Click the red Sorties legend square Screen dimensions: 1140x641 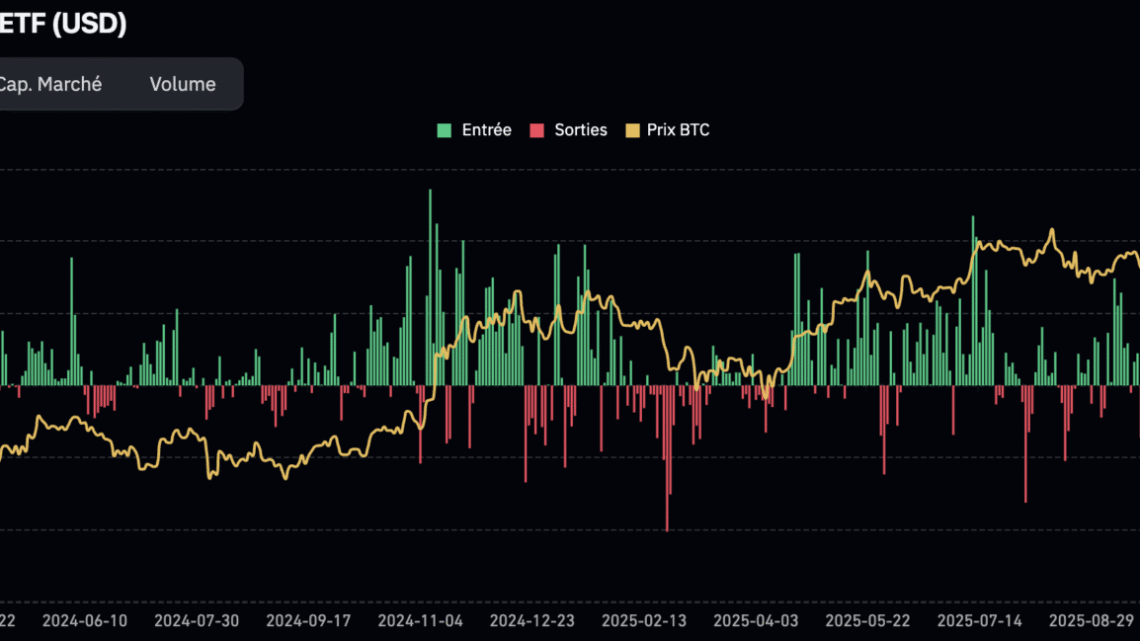536,129
